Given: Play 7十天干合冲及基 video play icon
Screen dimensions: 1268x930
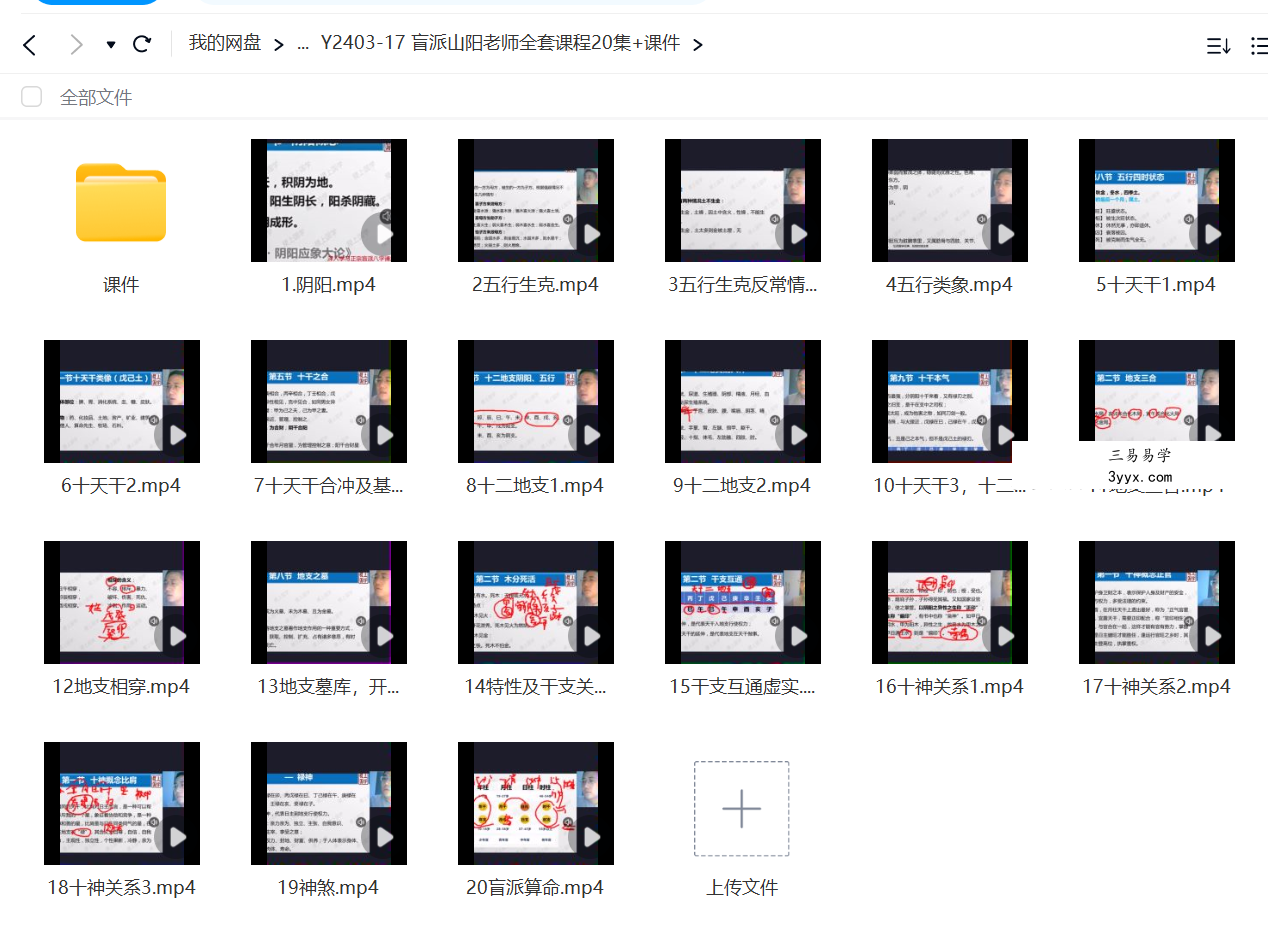Looking at the screenshot, I should tap(385, 435).
